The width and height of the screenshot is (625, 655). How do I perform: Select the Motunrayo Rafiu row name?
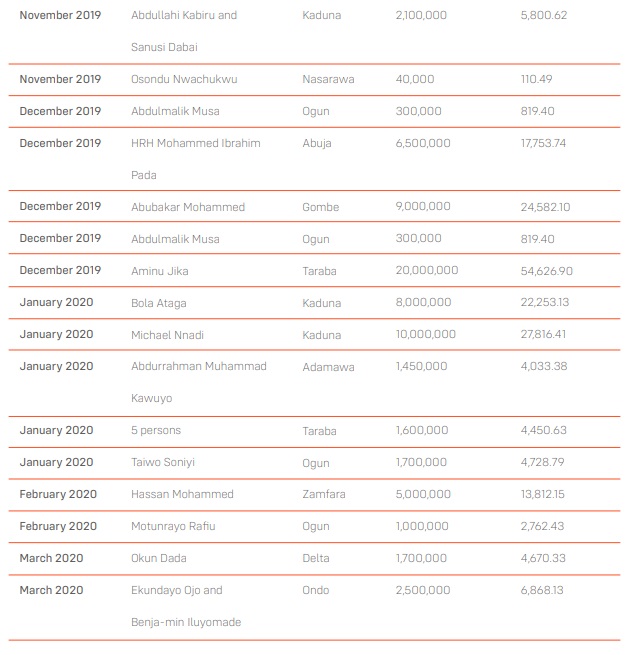point(173,526)
